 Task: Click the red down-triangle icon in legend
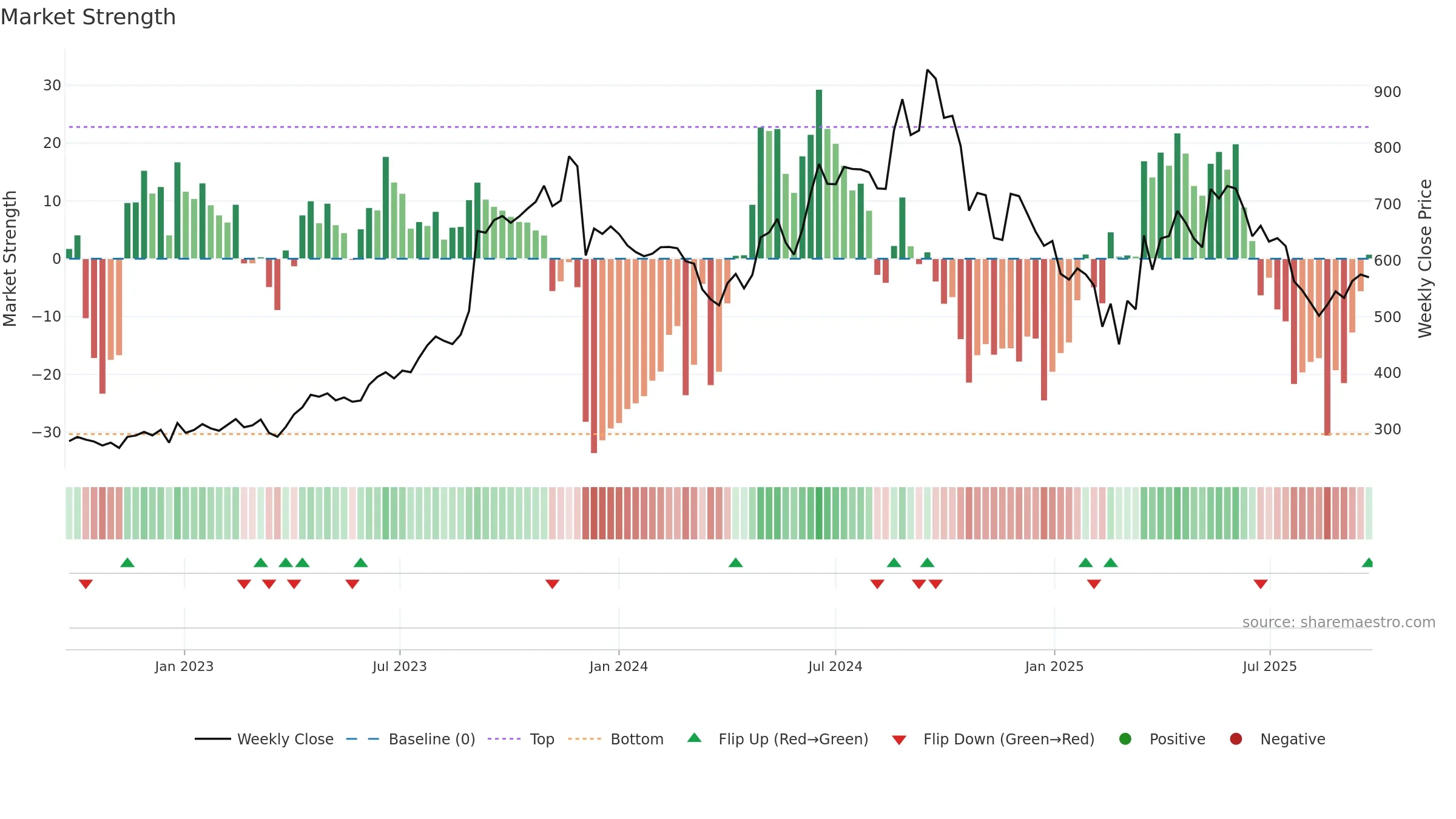[x=899, y=740]
